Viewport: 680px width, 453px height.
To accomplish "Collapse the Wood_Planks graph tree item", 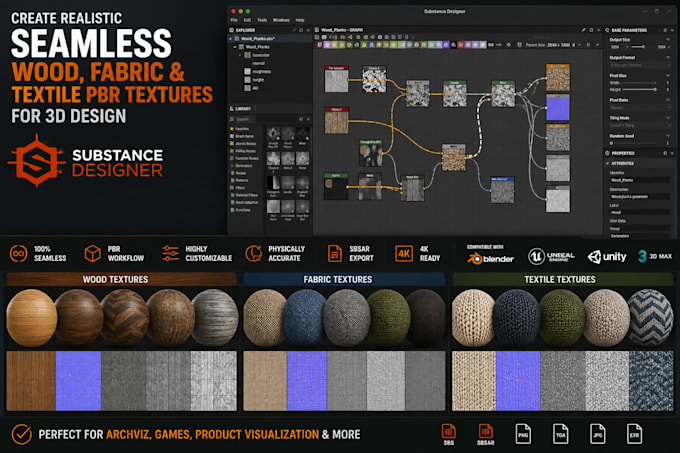I will pyautogui.click(x=235, y=47).
